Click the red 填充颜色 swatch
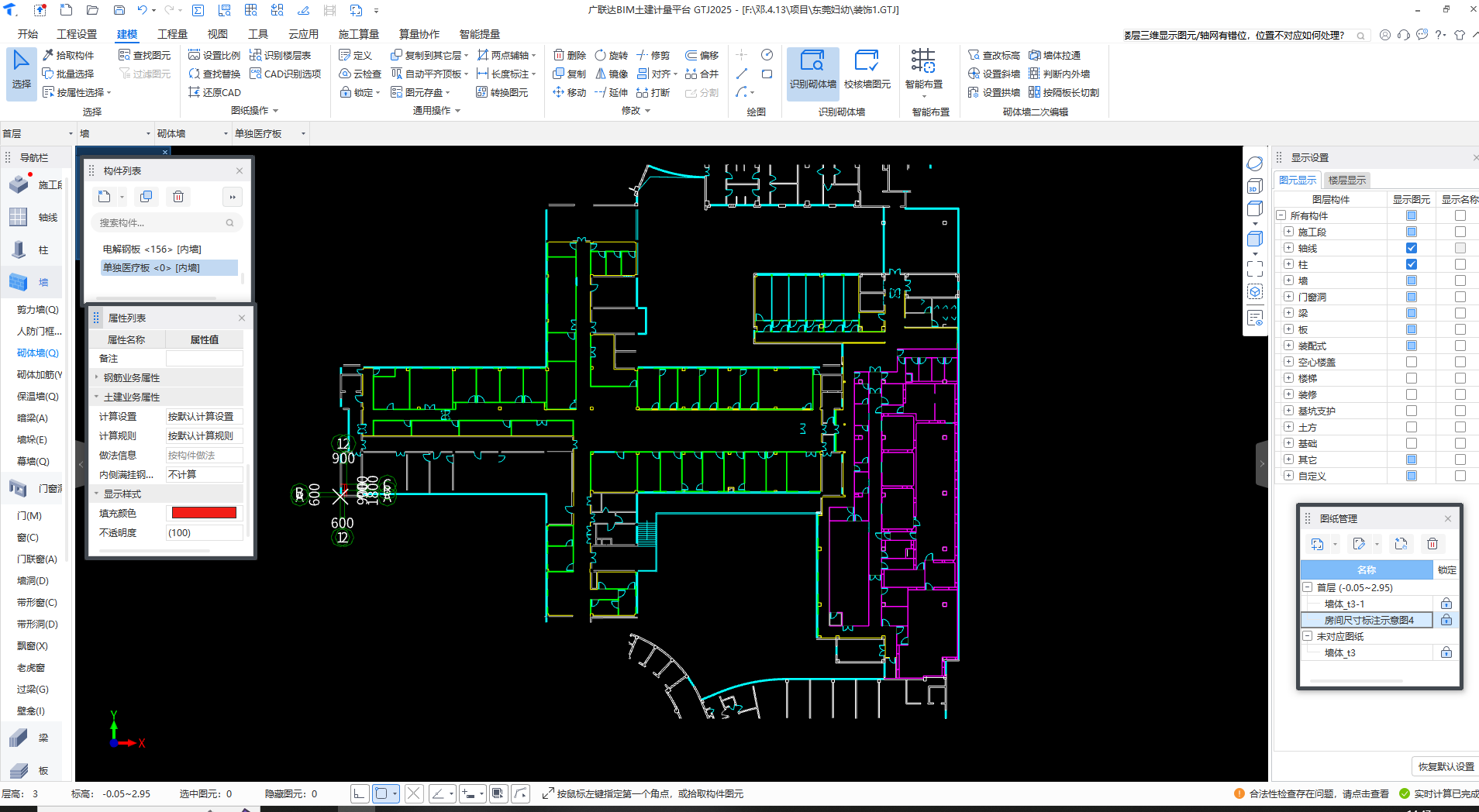Image resolution: width=1479 pixels, height=812 pixels. [204, 512]
